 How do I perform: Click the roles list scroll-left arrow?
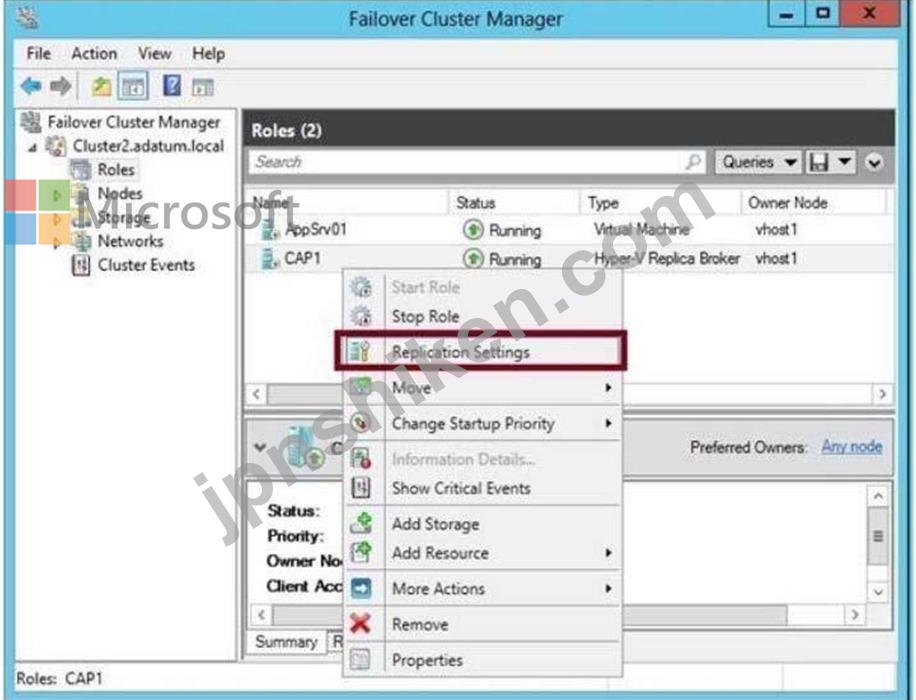[256, 394]
